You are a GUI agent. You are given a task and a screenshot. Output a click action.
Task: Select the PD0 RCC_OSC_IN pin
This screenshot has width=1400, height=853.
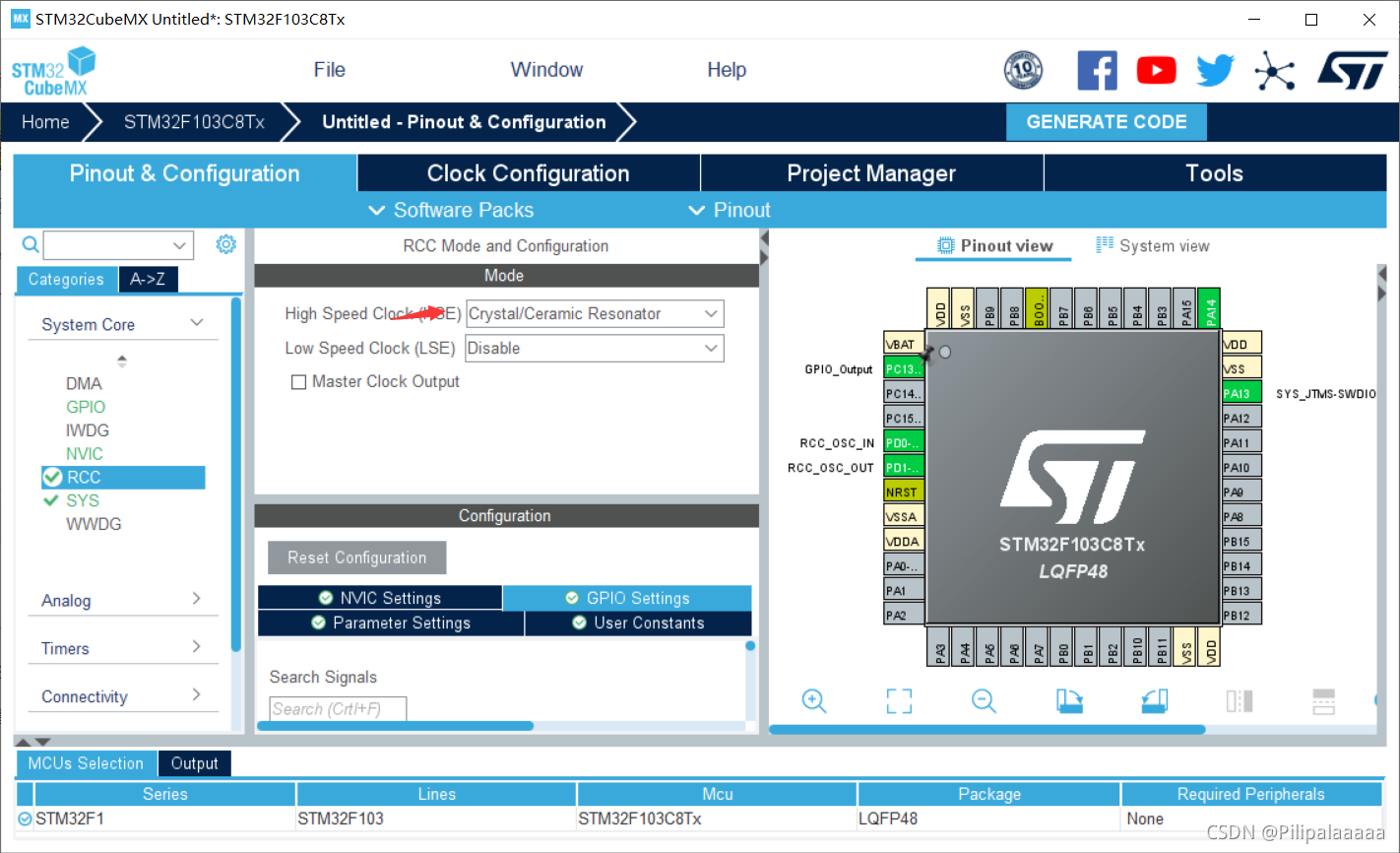click(x=904, y=442)
